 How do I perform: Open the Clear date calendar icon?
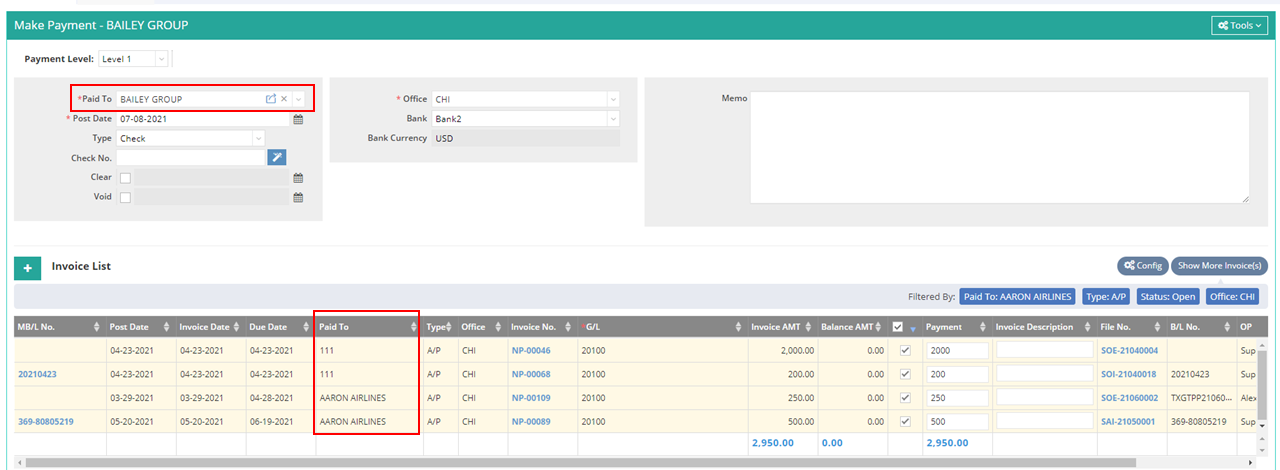coord(298,177)
